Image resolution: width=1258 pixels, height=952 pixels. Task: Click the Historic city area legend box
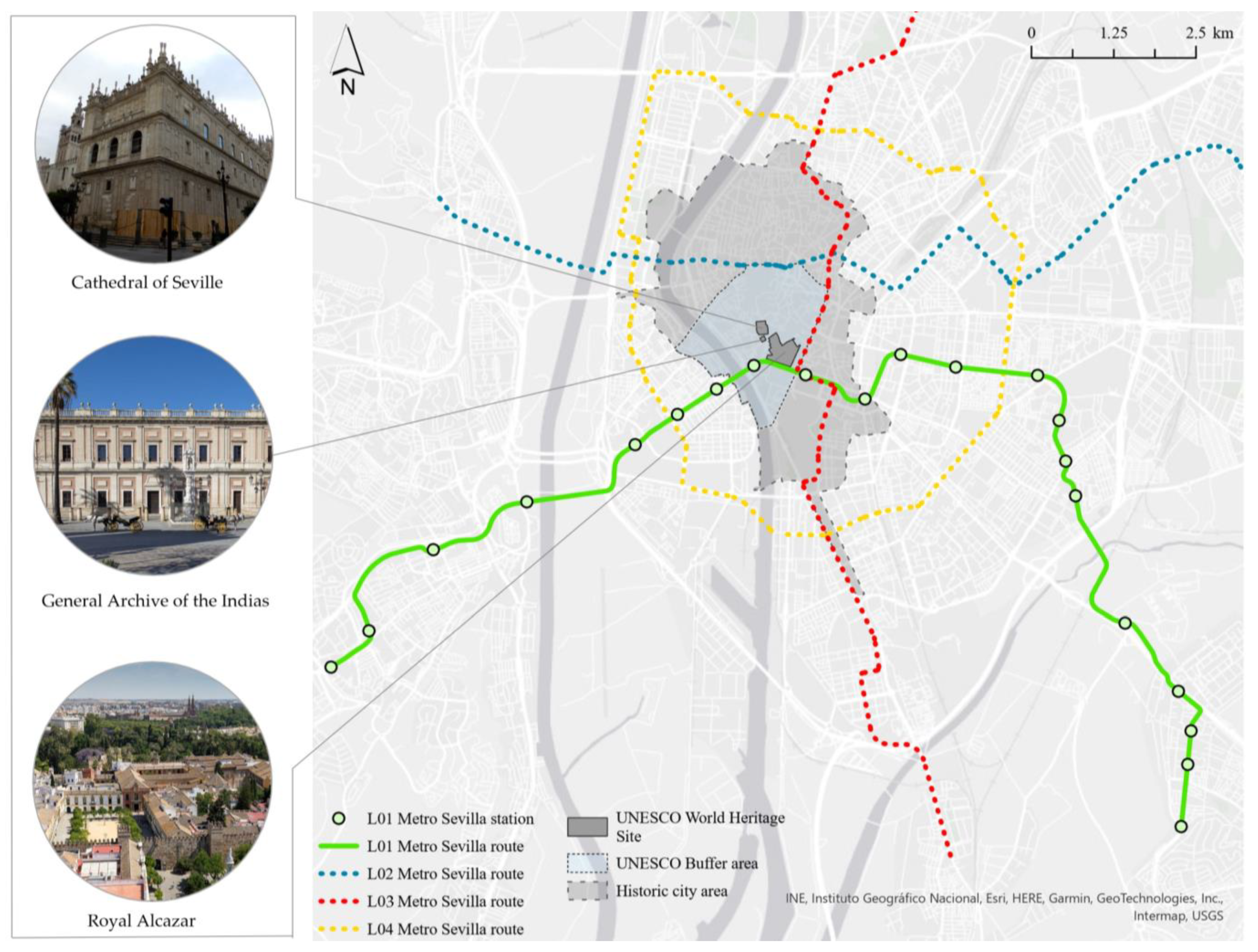click(x=587, y=890)
